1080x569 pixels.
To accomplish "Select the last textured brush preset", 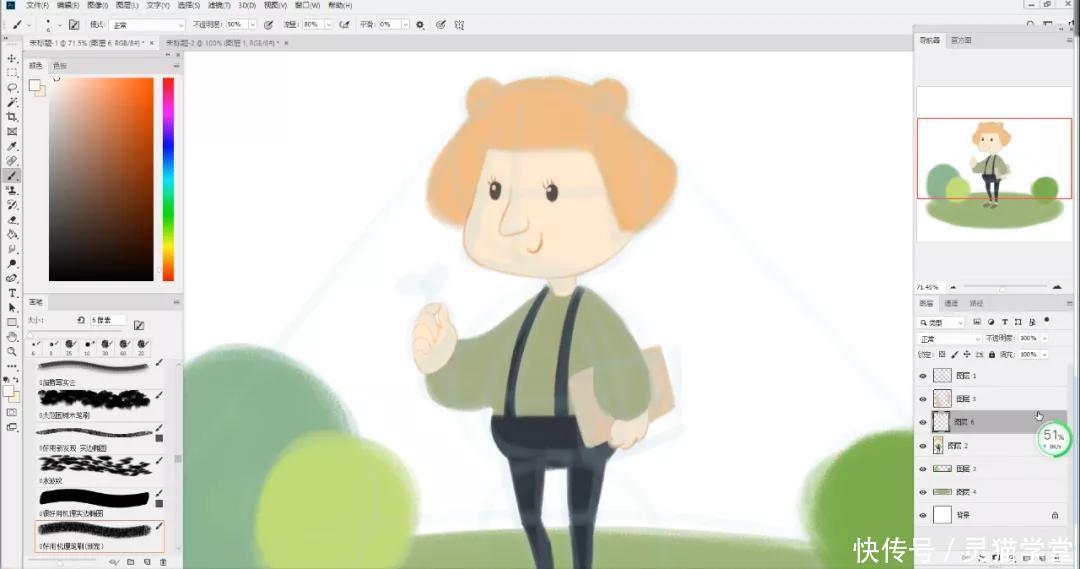I will tap(100, 537).
